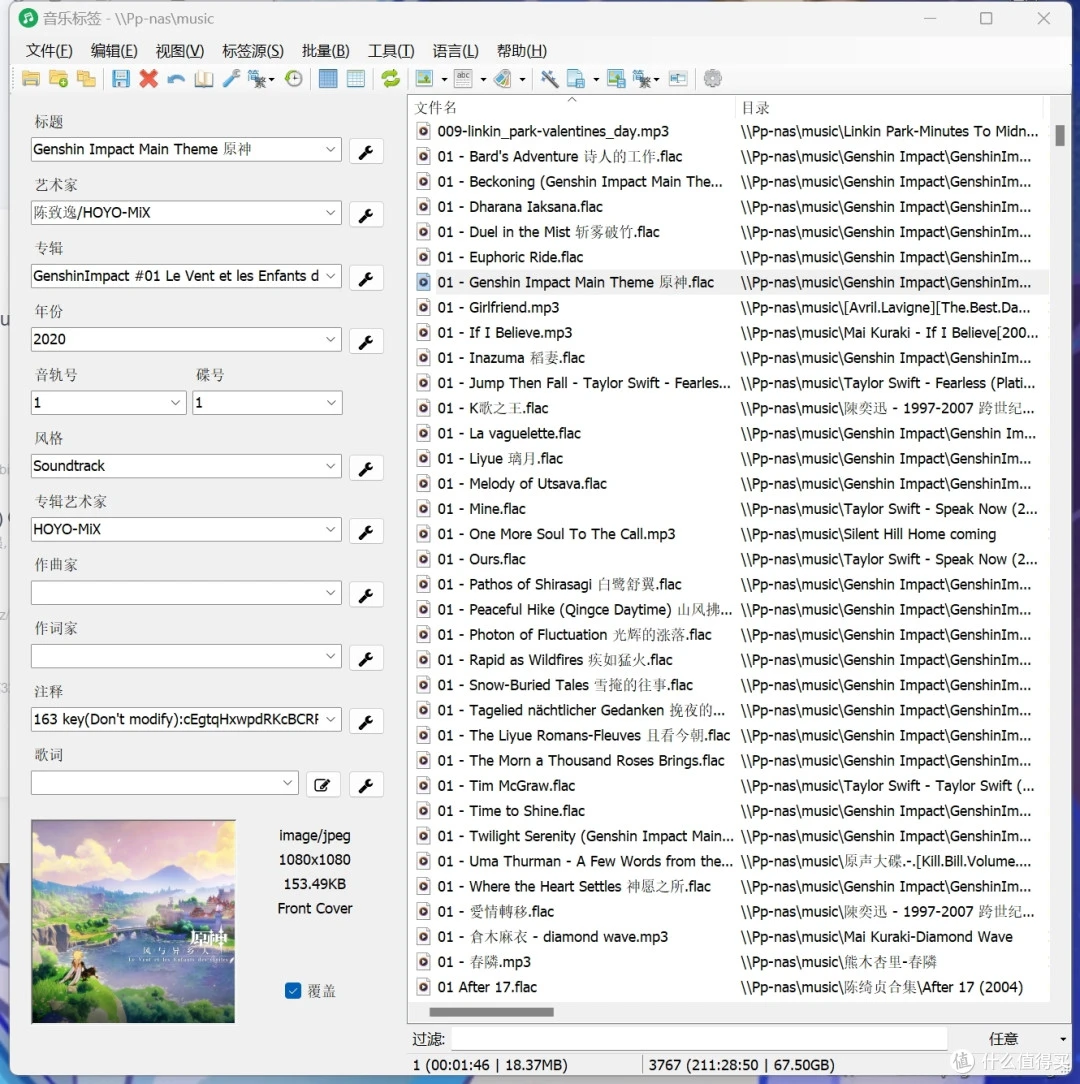Click the clock history icon in toolbar
The height and width of the screenshot is (1084, 1080).
(293, 79)
